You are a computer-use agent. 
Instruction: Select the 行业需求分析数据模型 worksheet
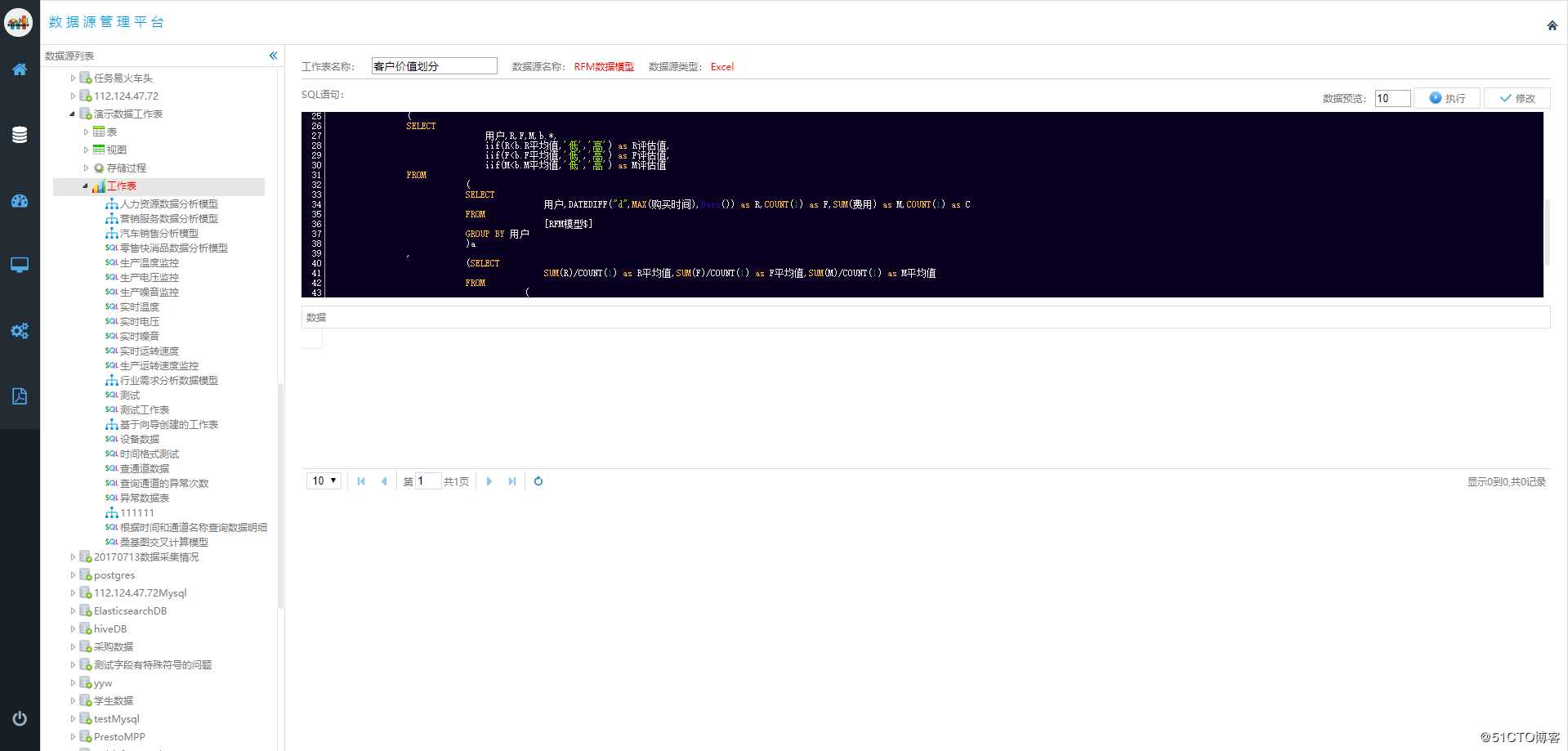[x=169, y=381]
